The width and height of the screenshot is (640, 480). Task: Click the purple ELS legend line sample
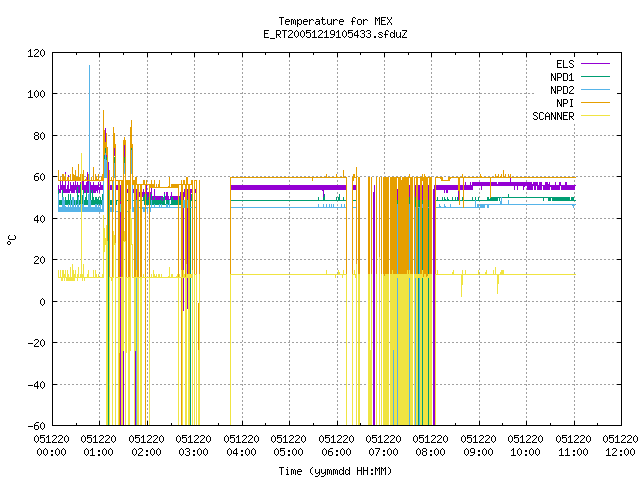pyautogui.click(x=596, y=64)
